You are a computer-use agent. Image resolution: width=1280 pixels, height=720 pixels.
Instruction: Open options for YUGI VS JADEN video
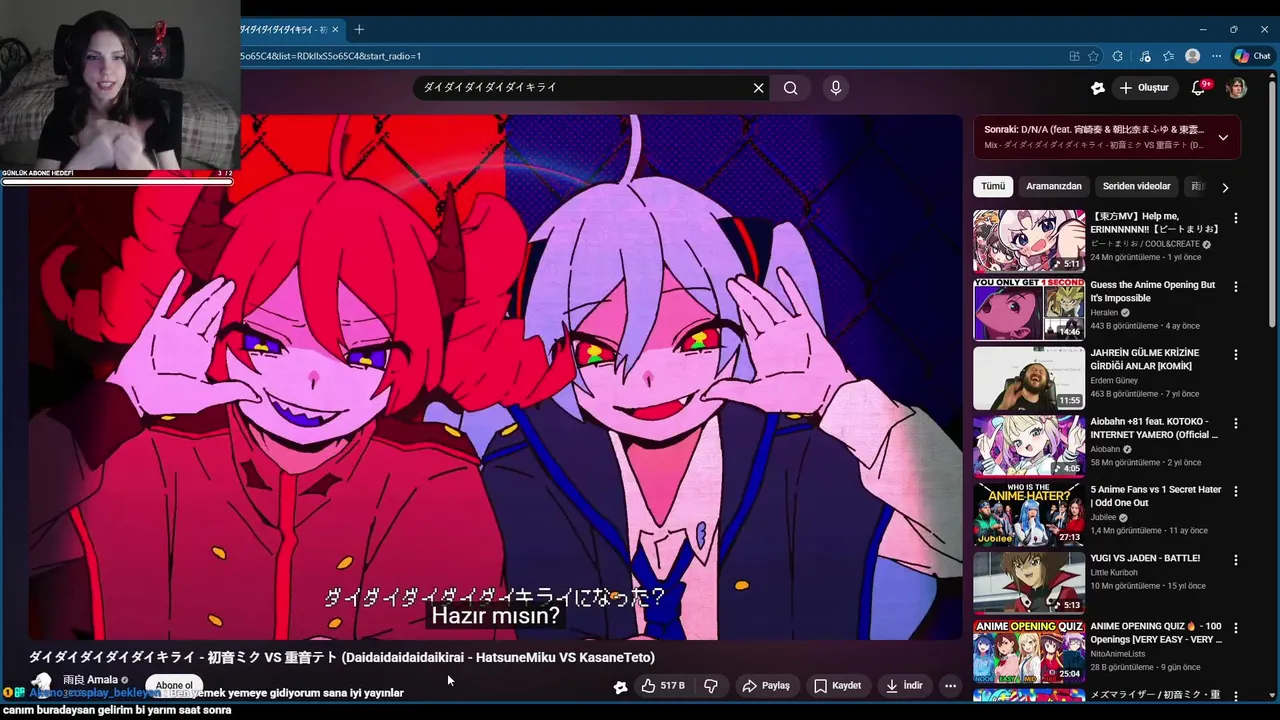click(x=1236, y=559)
